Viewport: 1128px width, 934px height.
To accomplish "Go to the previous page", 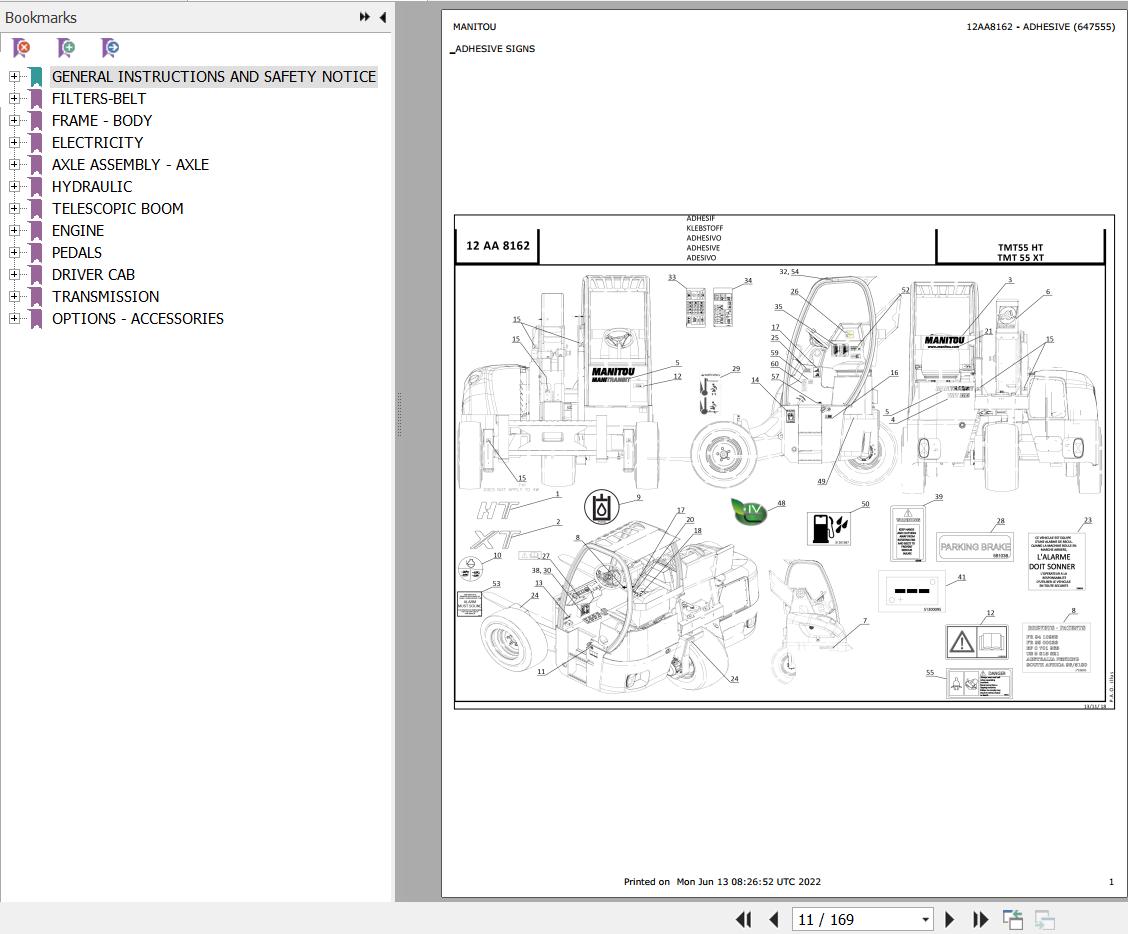I will coord(774,920).
